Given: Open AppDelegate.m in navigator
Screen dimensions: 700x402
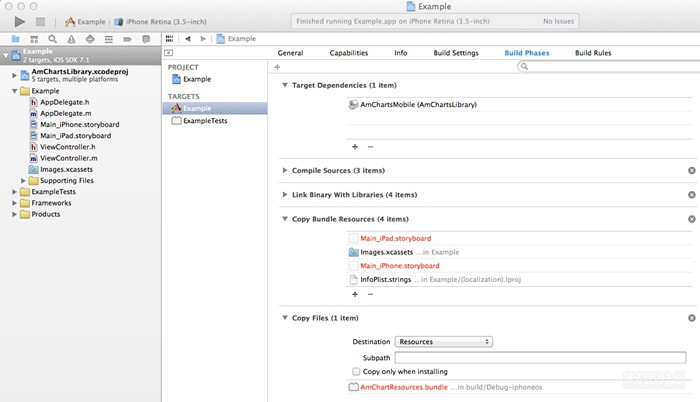Looking at the screenshot, I should [66, 113].
